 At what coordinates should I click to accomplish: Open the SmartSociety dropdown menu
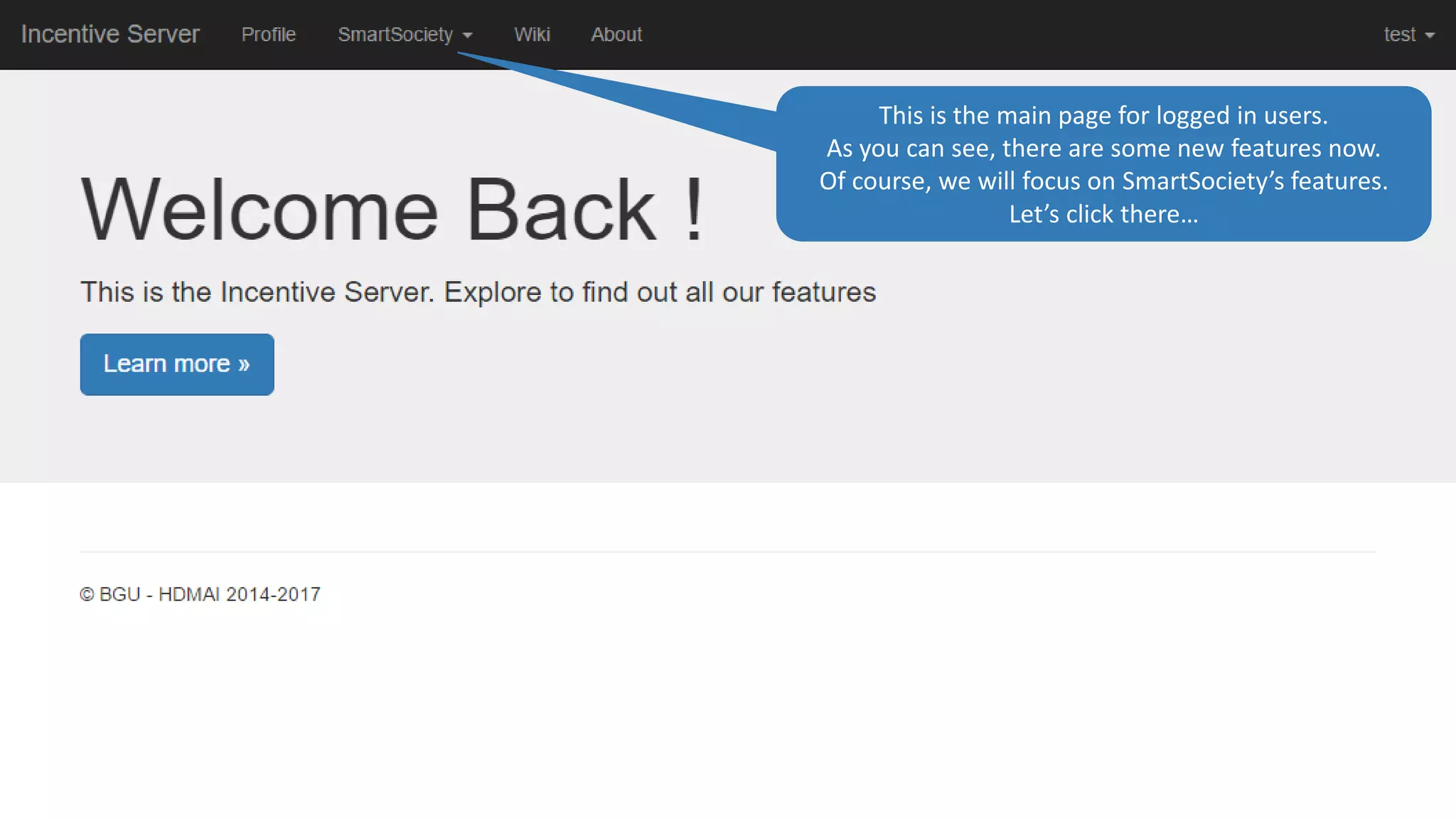coord(395,34)
